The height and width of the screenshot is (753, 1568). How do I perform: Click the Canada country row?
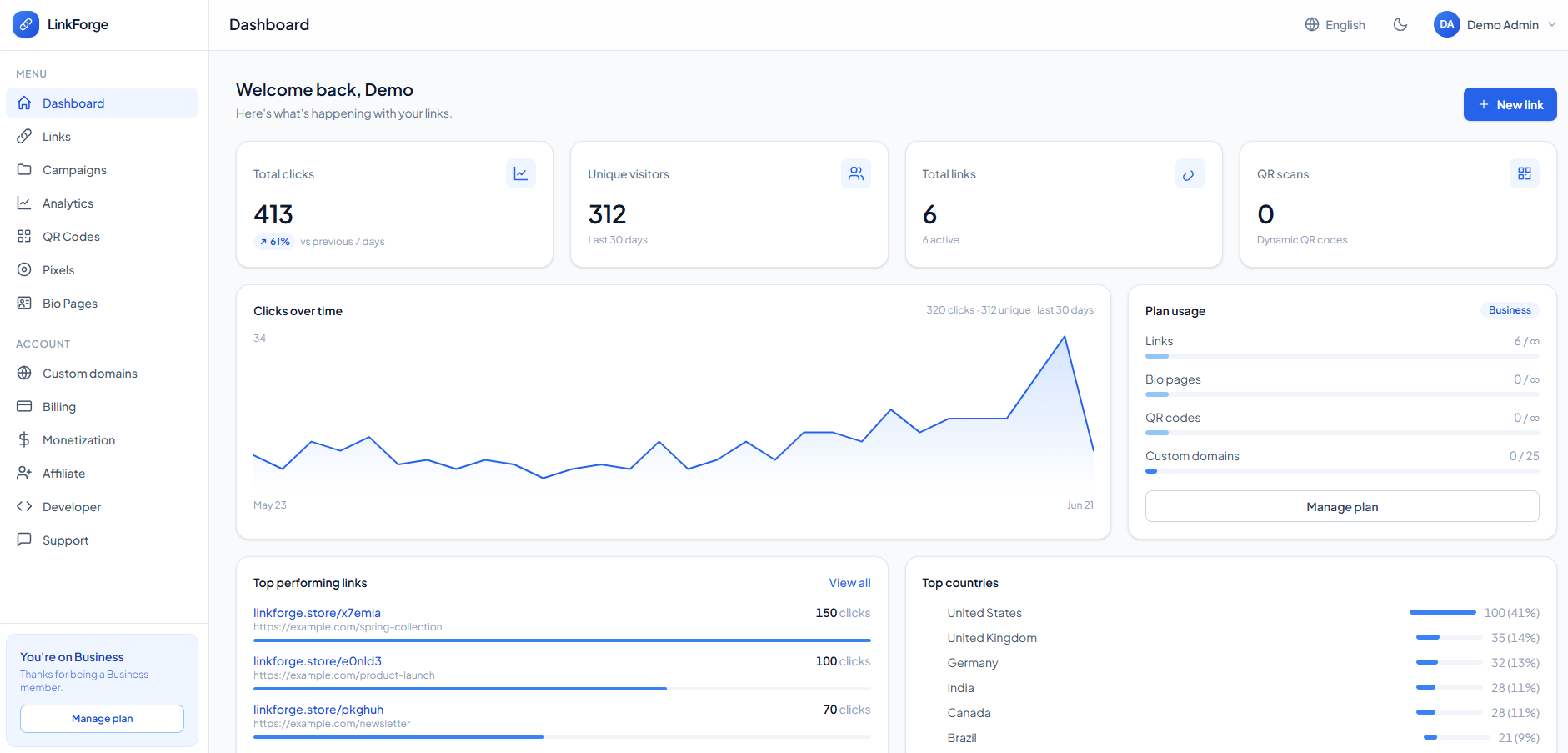tap(1230, 712)
